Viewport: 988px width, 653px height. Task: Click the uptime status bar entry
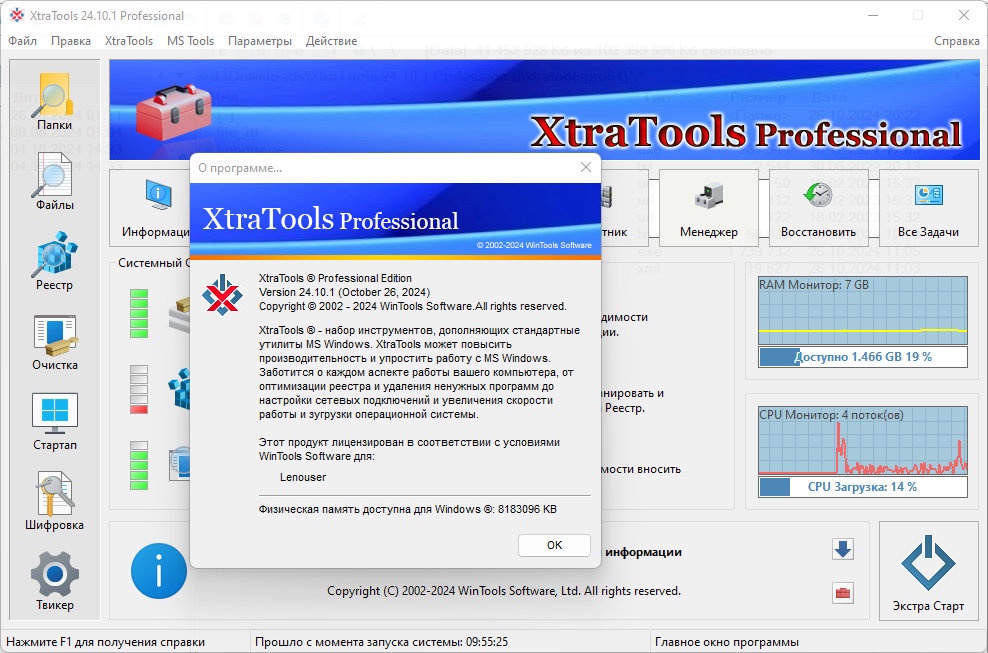(x=382, y=642)
